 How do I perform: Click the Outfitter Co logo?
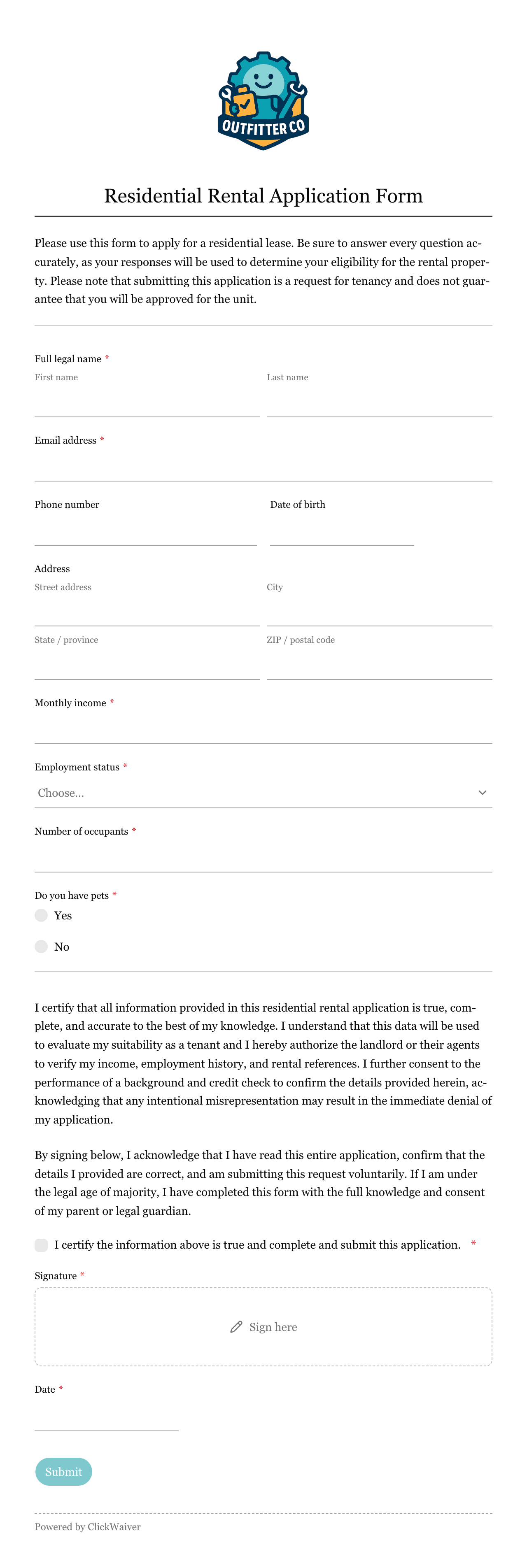263,101
